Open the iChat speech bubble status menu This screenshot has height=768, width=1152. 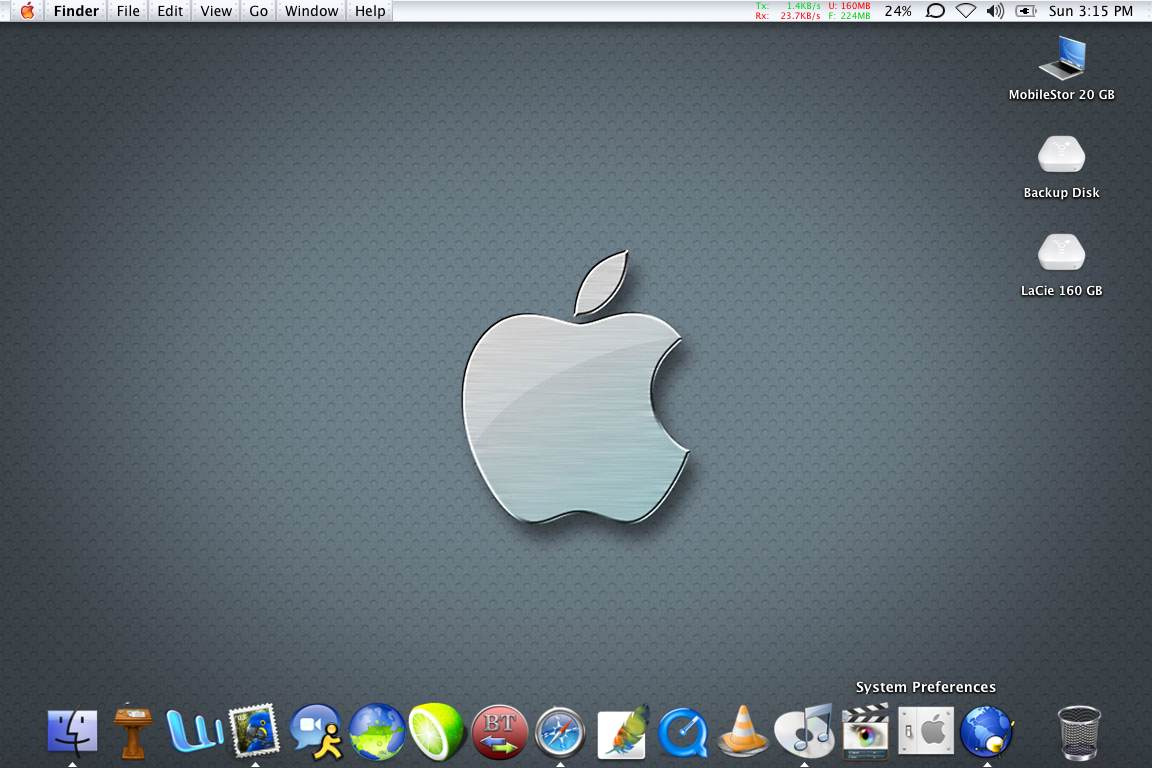coord(935,11)
